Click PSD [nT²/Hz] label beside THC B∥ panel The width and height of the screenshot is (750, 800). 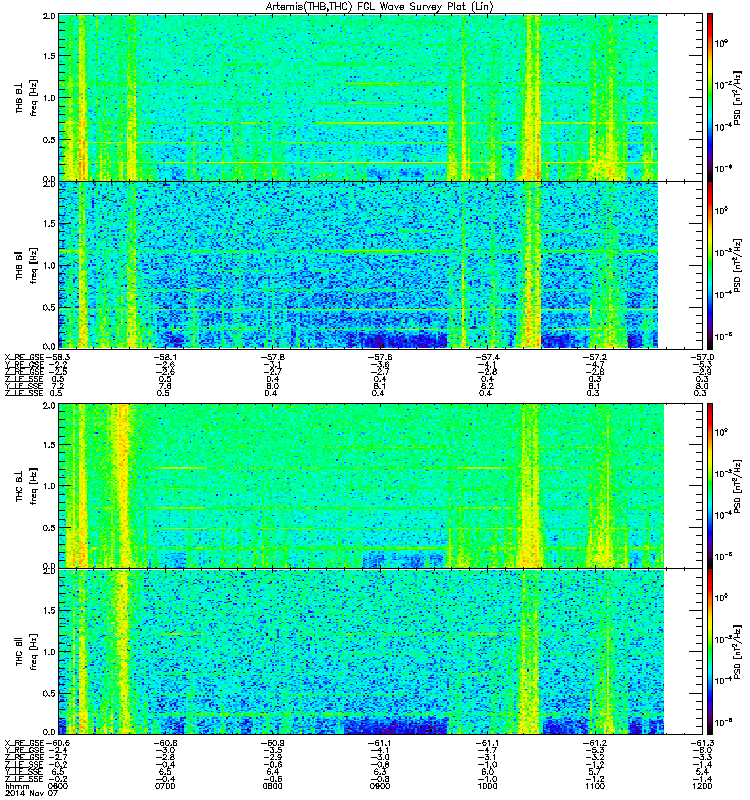pyautogui.click(x=737, y=652)
